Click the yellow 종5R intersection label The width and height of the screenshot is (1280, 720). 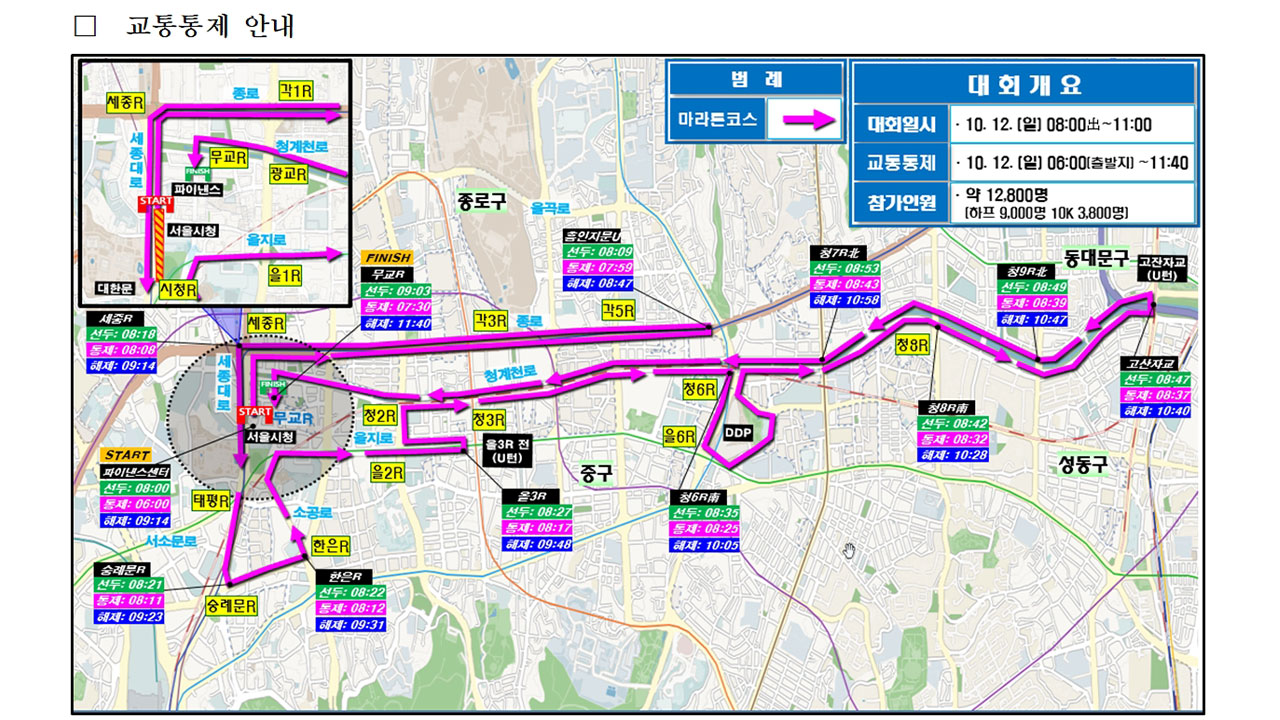pos(617,311)
